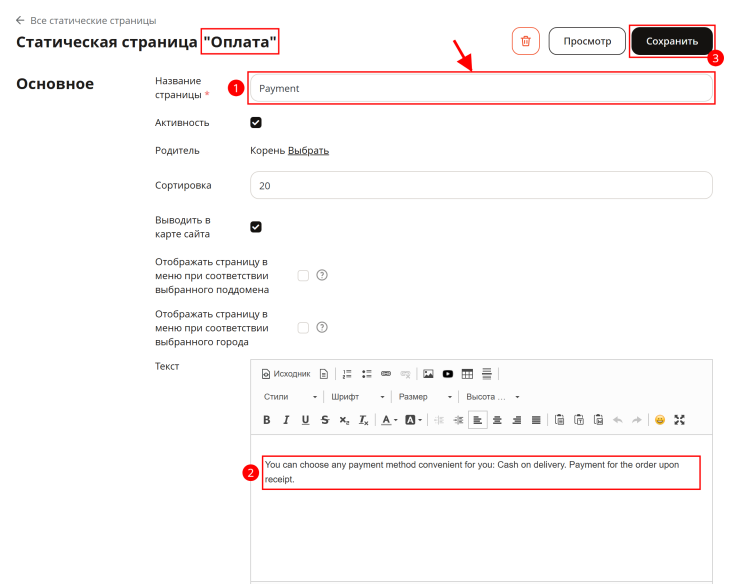
Task: Click the red trash delete icon button
Action: coord(525,41)
